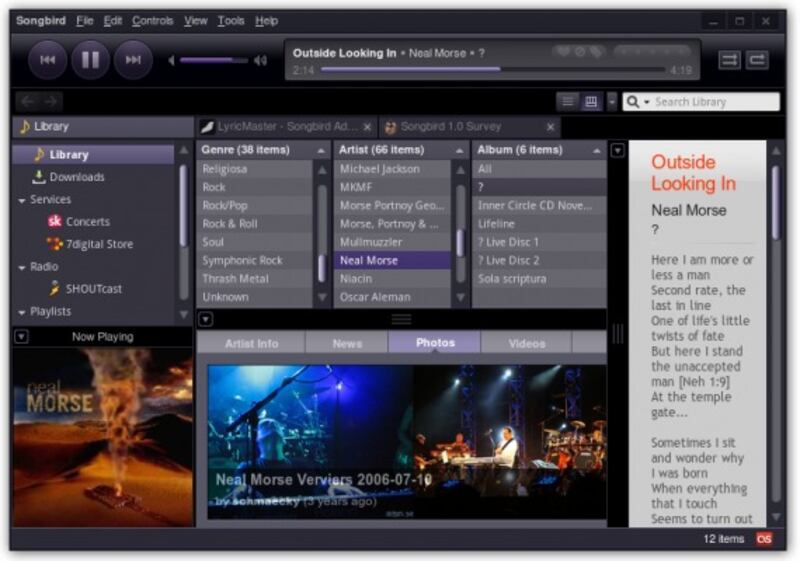The width and height of the screenshot is (800, 561).
Task: Collapse the Radio tree section
Action: 22,267
